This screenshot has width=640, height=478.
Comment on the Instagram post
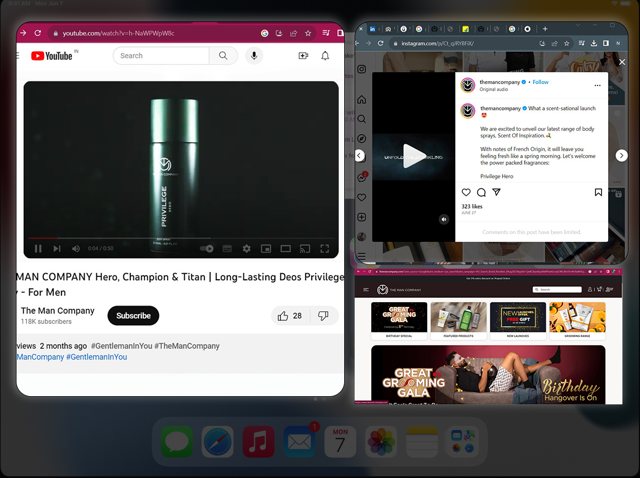tap(481, 192)
